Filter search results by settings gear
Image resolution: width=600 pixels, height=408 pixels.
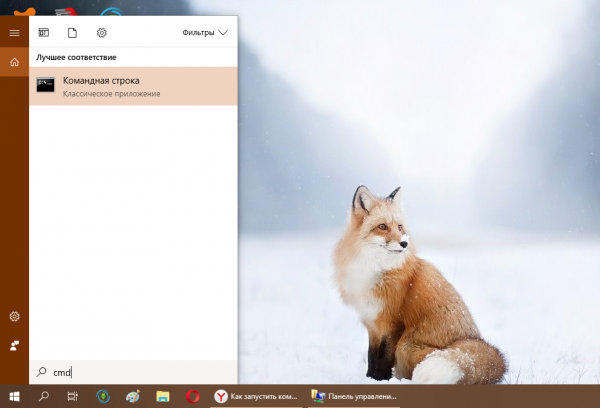(101, 33)
